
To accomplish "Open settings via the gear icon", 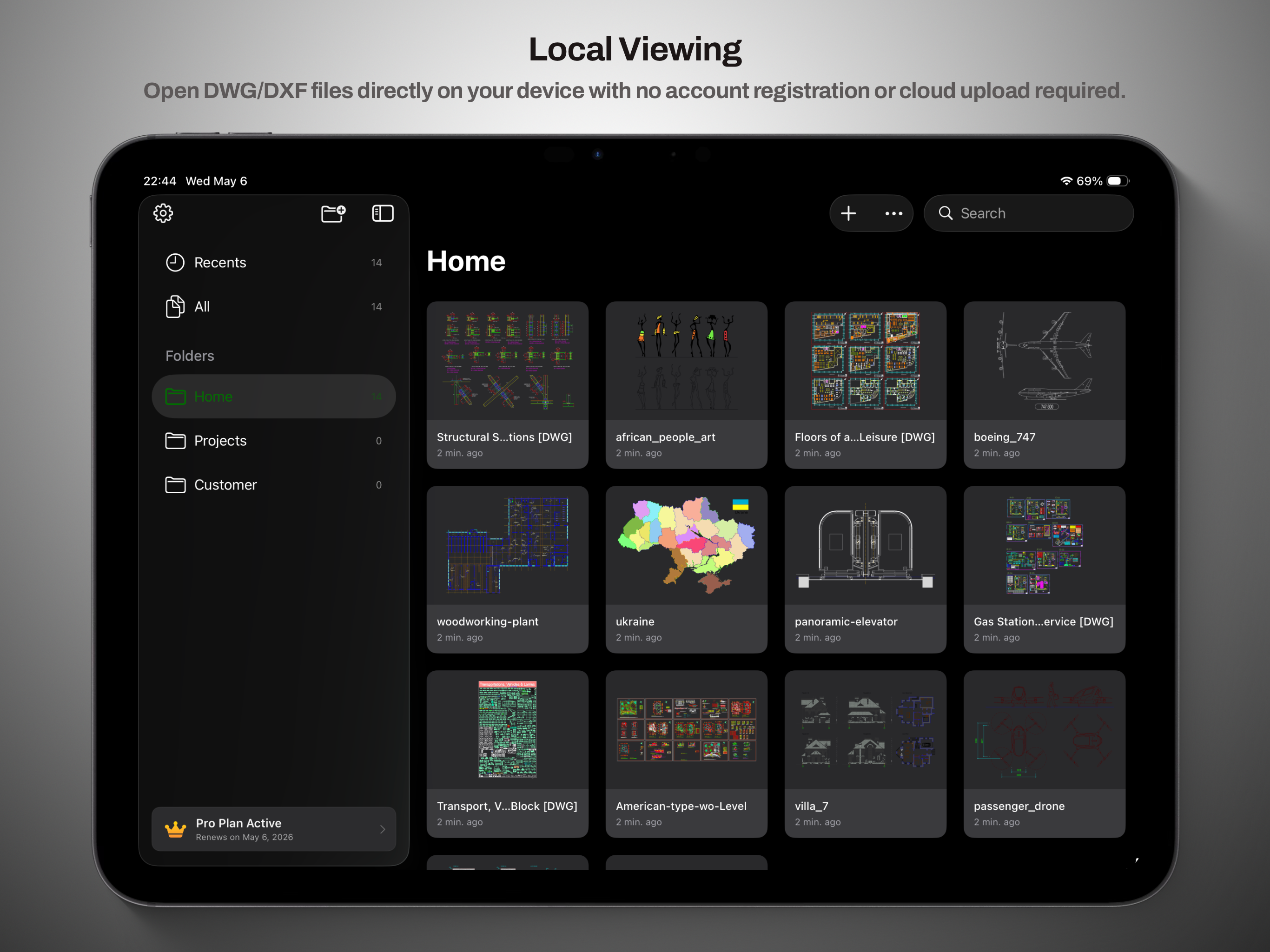I will click(x=163, y=213).
